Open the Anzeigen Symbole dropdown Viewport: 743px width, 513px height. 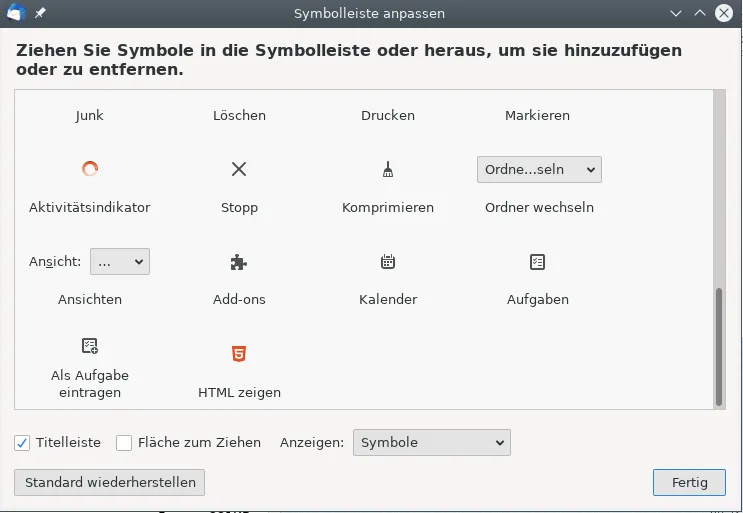[x=432, y=442]
